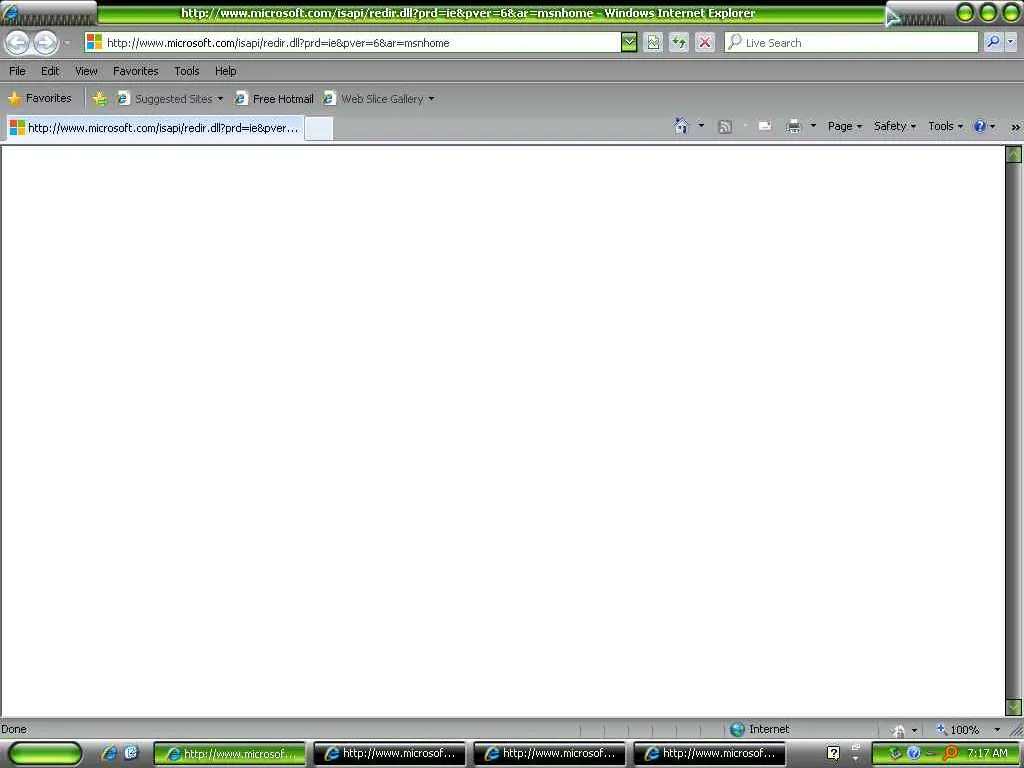Screen dimensions: 1024x768
Task: Open the recent pages dropdown beside Forward
Action: click(x=67, y=43)
